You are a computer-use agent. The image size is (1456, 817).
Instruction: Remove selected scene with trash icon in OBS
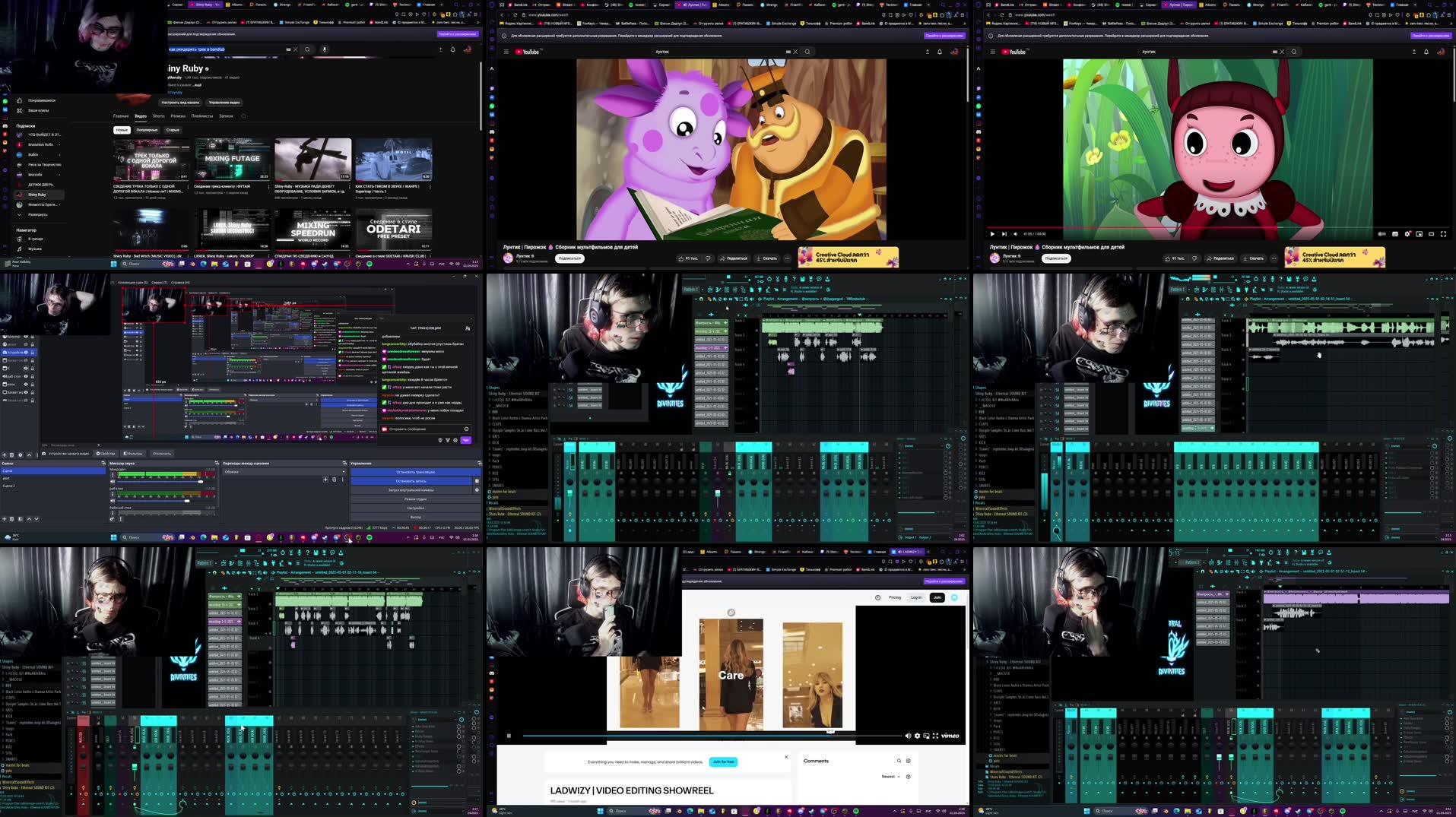pyautogui.click(x=12, y=519)
